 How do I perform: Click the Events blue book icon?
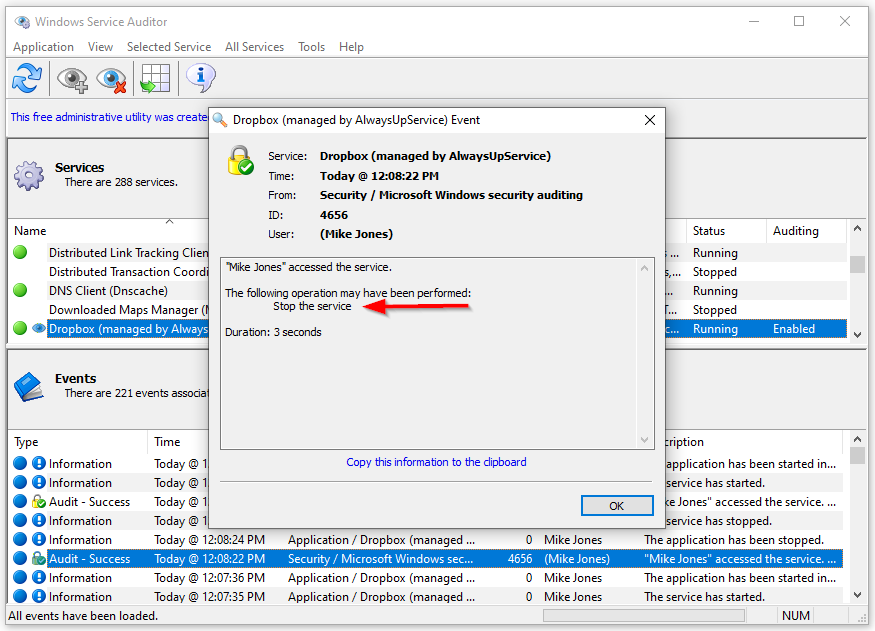[x=28, y=386]
